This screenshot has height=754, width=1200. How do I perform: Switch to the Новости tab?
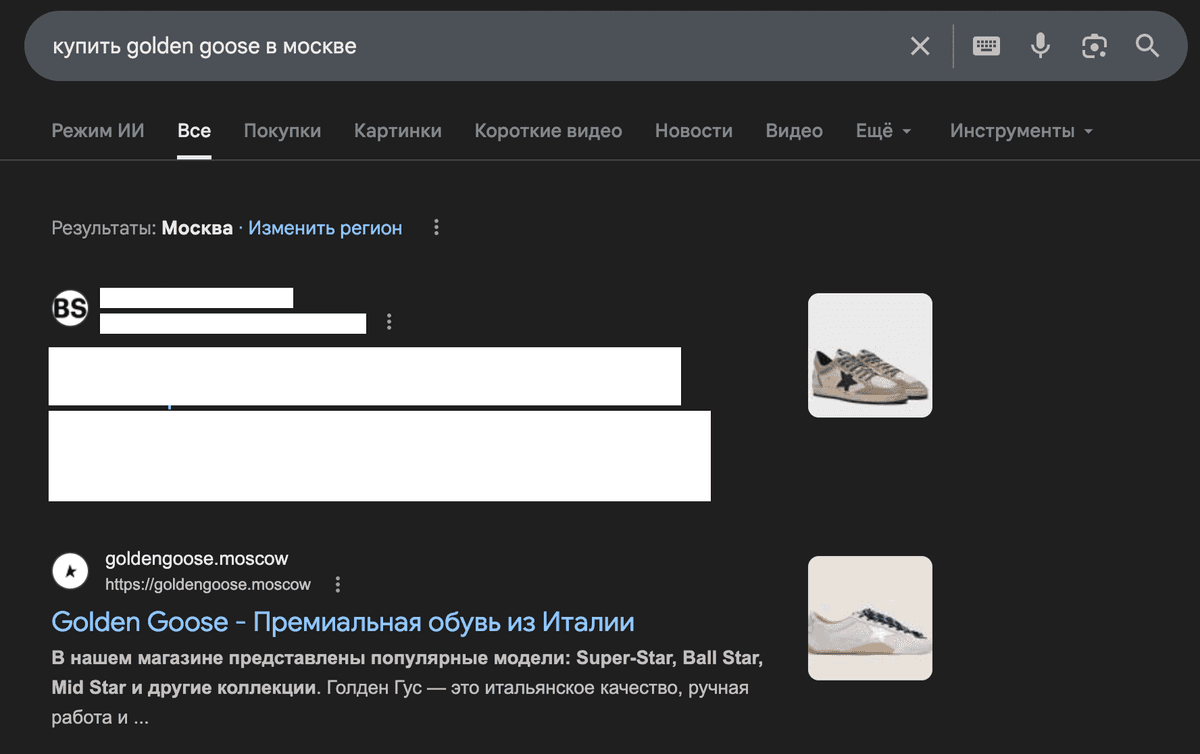[694, 131]
